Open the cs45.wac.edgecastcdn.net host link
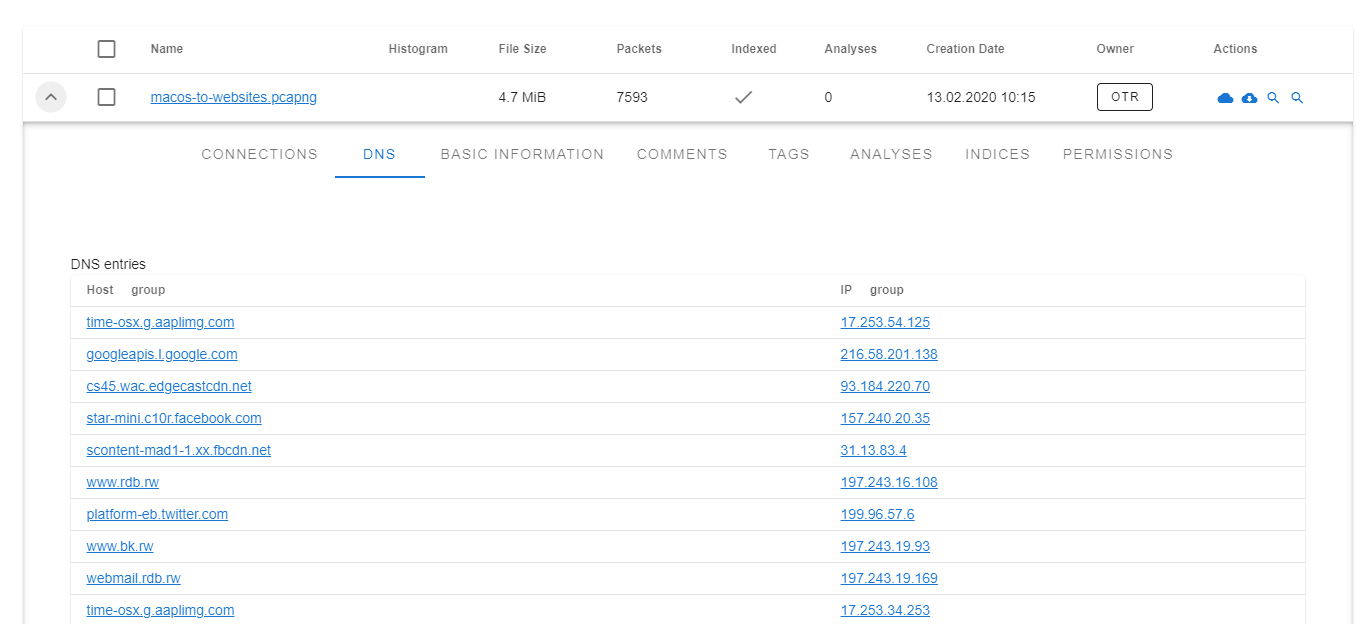 click(x=169, y=387)
